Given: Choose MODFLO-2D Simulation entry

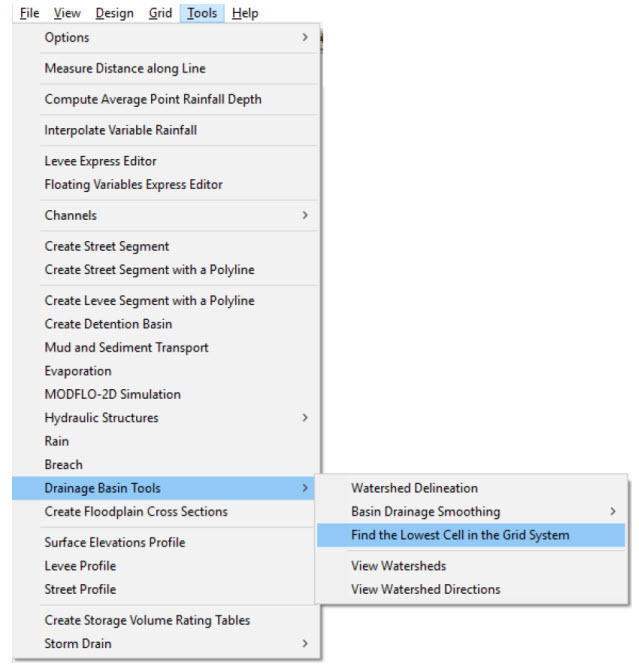Looking at the screenshot, I should (x=113, y=395).
